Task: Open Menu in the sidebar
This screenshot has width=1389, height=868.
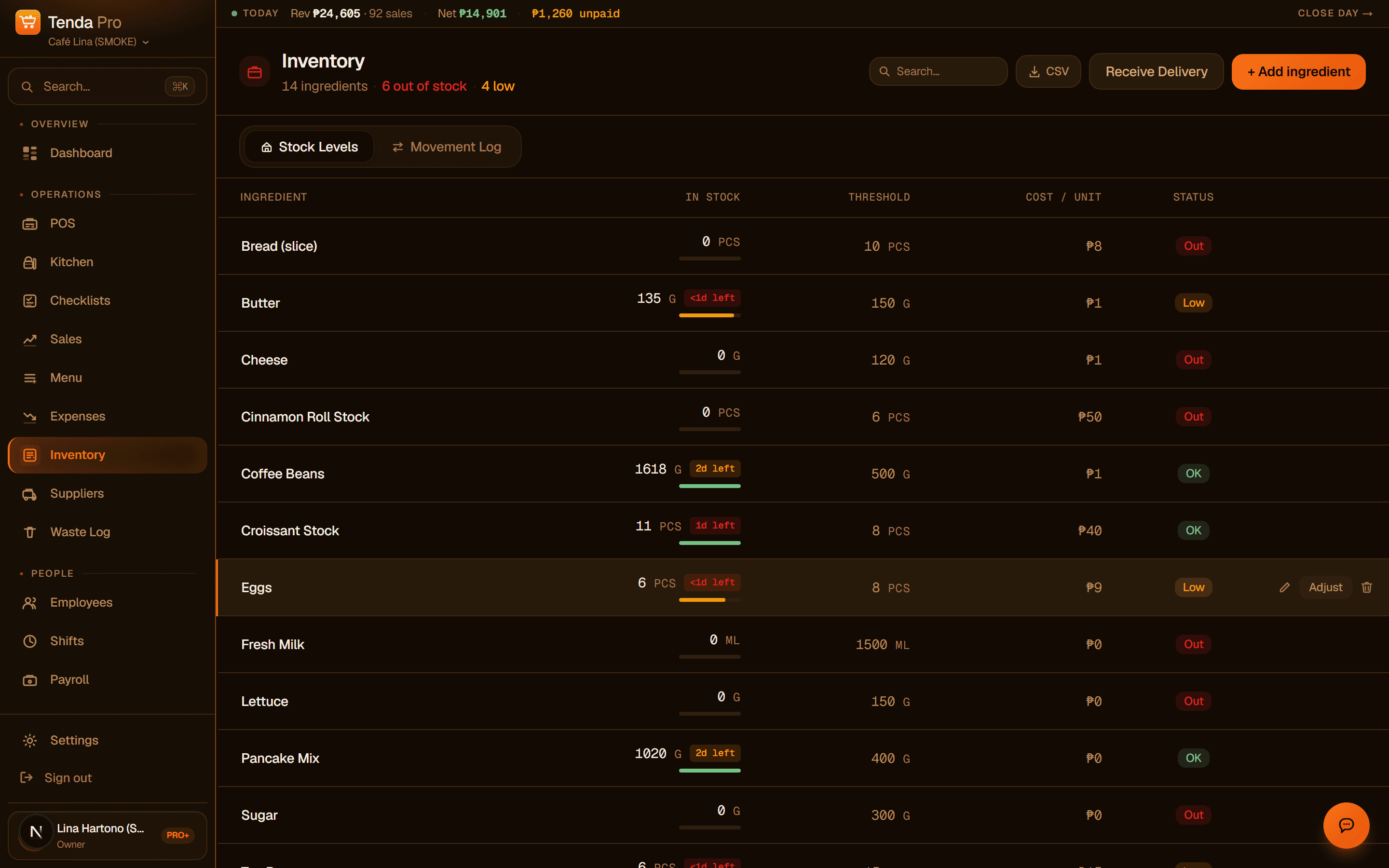Action: pos(108,378)
